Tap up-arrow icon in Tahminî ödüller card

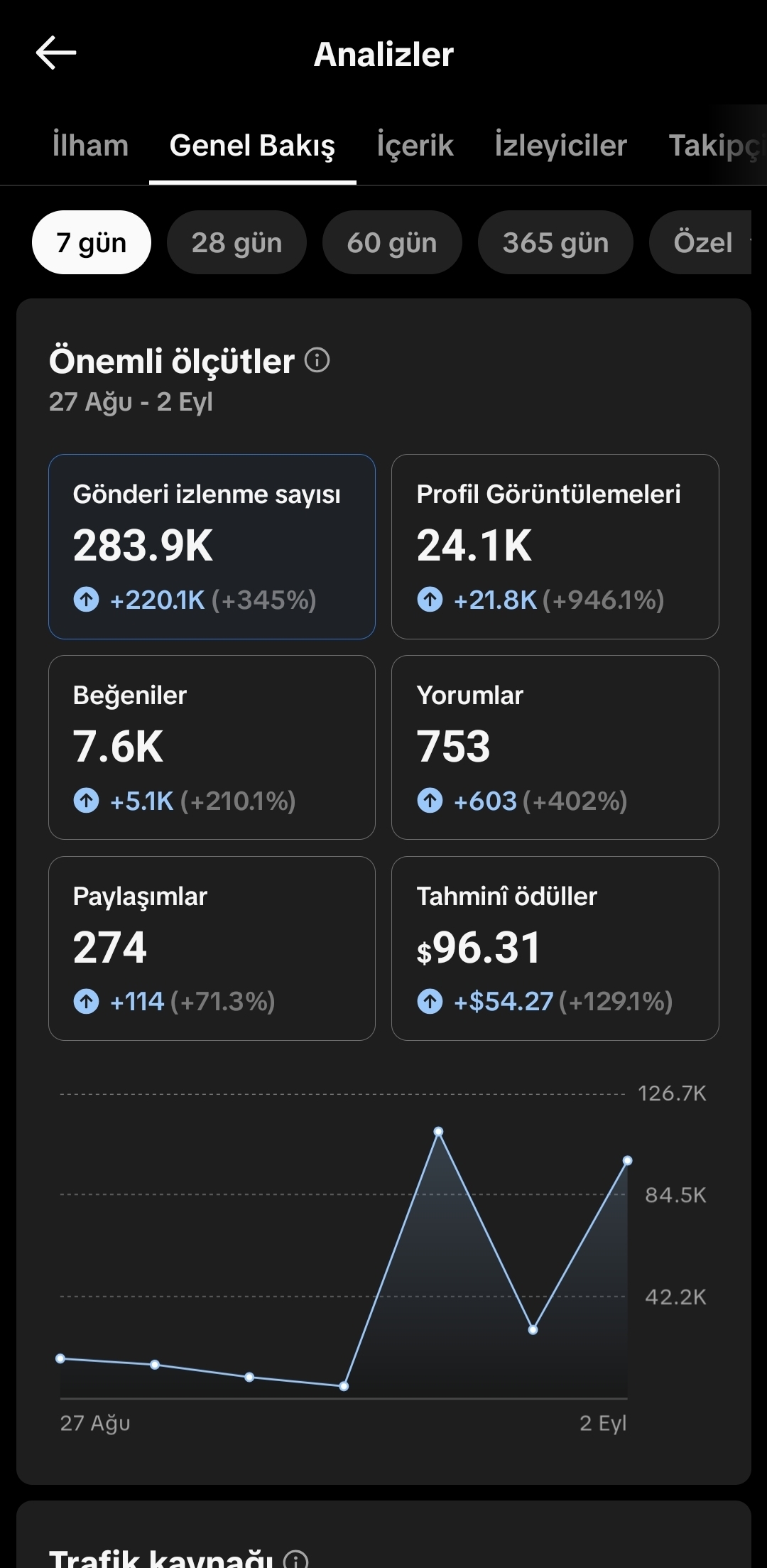click(x=430, y=1002)
